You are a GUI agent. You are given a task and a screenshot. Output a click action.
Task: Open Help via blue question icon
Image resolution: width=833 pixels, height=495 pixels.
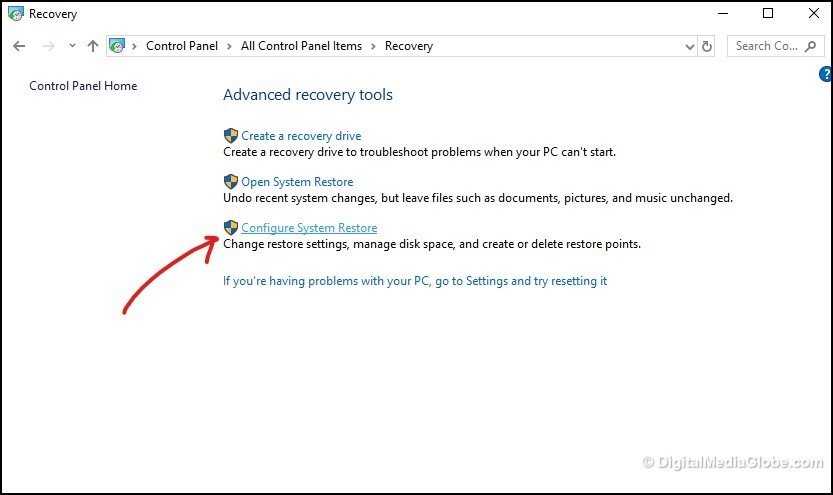tap(826, 74)
